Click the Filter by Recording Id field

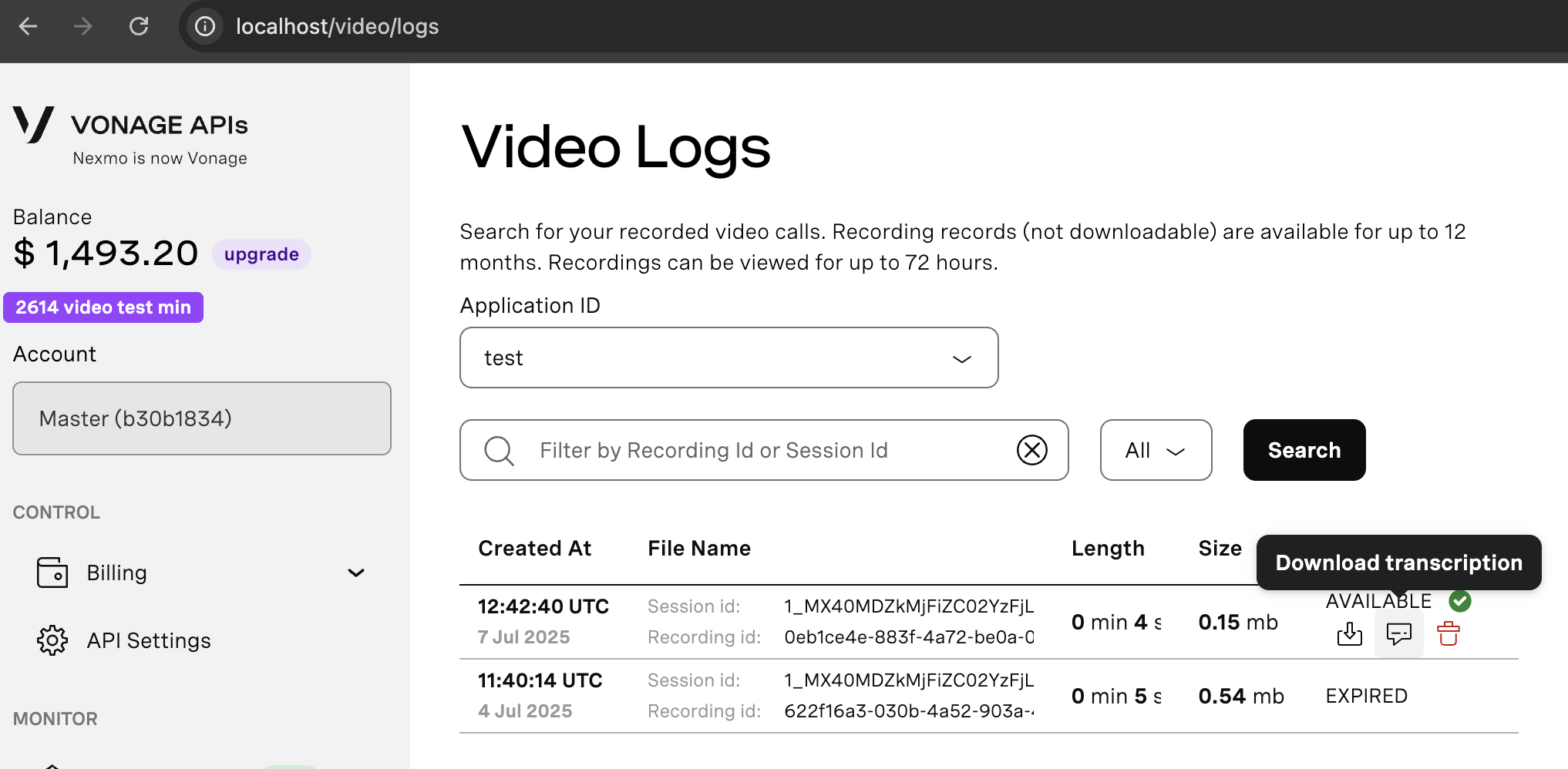(x=763, y=450)
